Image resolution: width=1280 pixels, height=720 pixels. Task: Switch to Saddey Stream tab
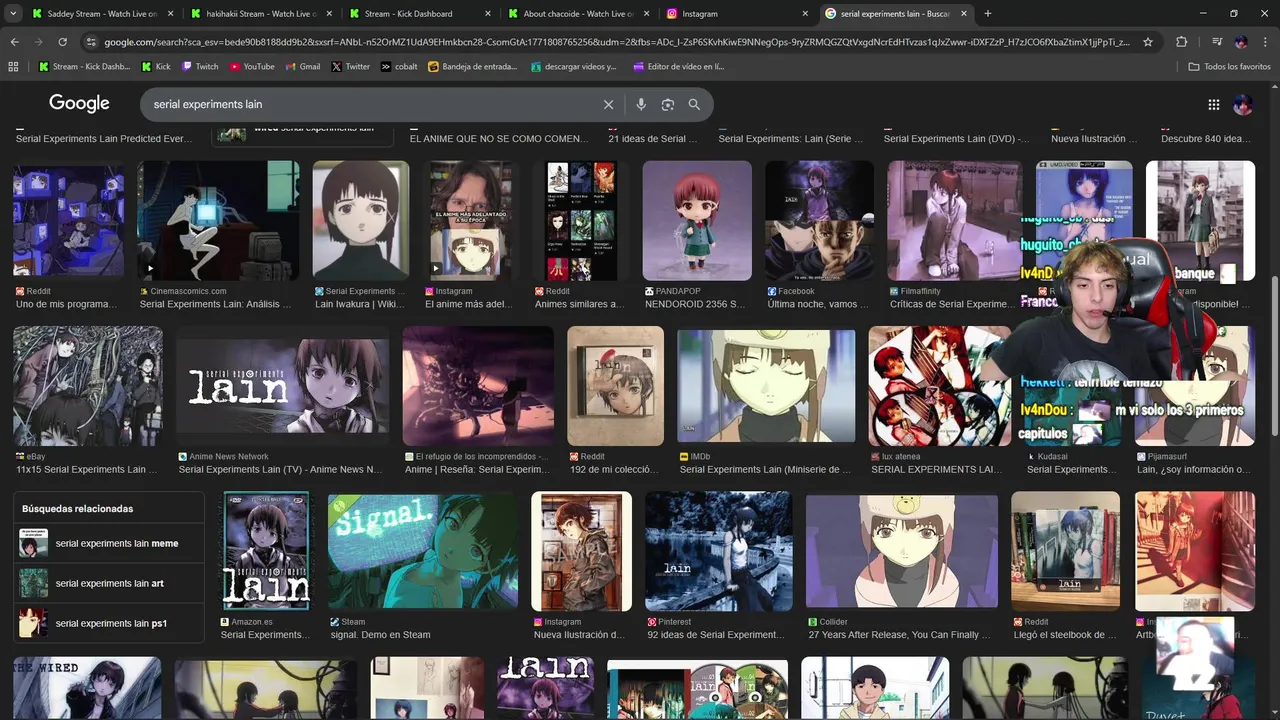point(103,14)
